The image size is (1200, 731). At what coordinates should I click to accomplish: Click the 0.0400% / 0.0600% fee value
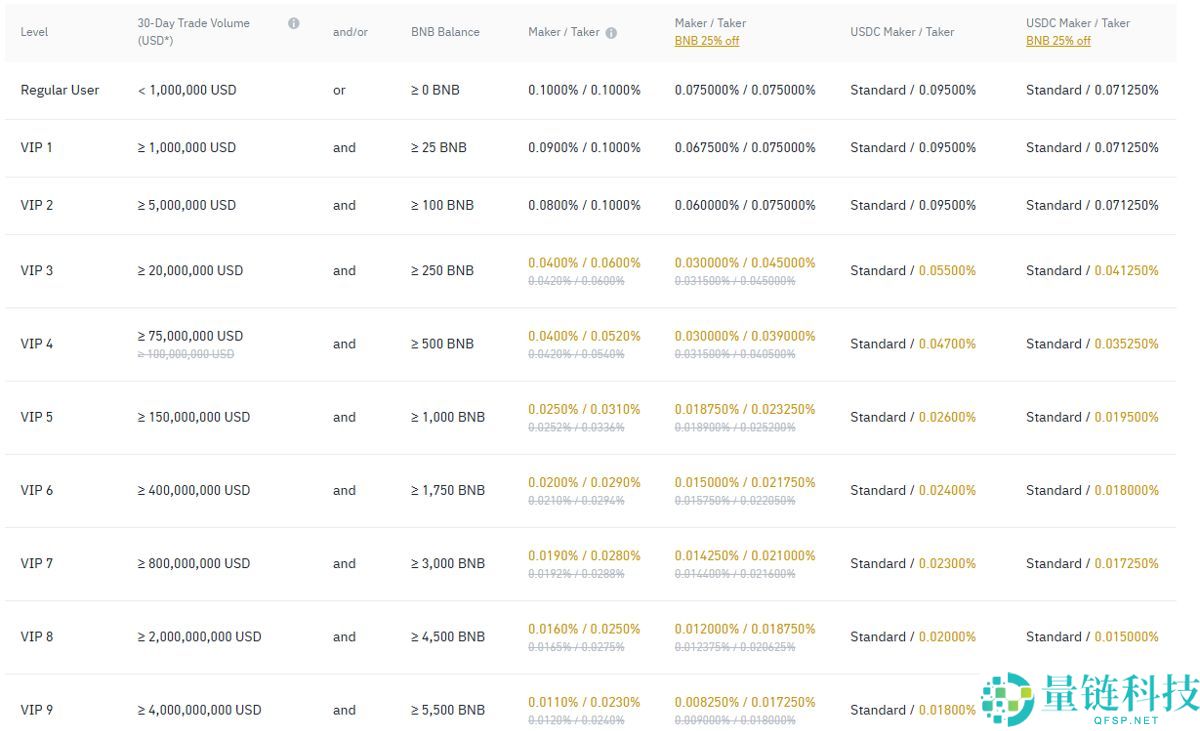coord(585,263)
